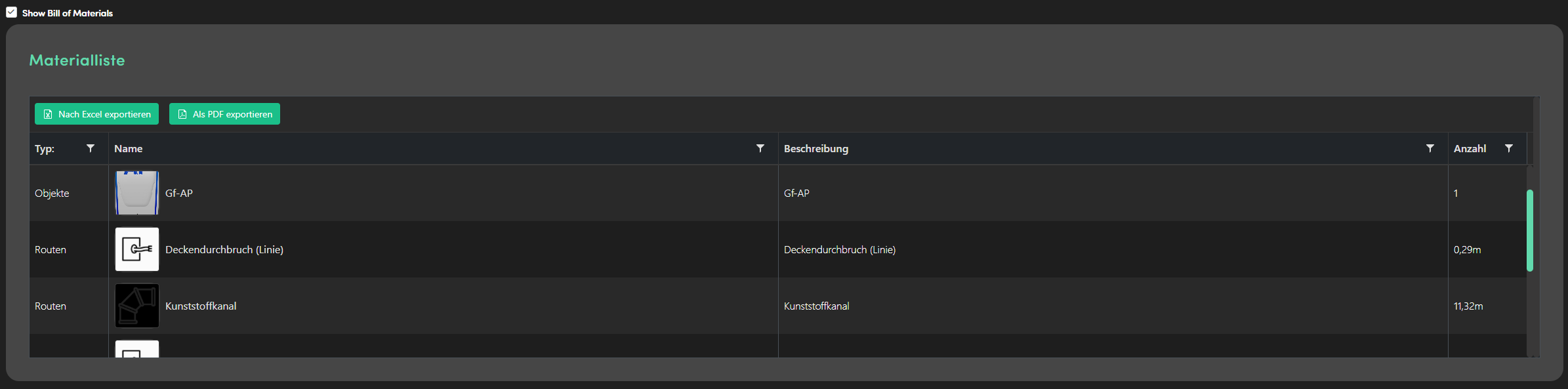Sort by the Name column header
Image resolution: width=1568 pixels, height=389 pixels.
click(x=129, y=149)
